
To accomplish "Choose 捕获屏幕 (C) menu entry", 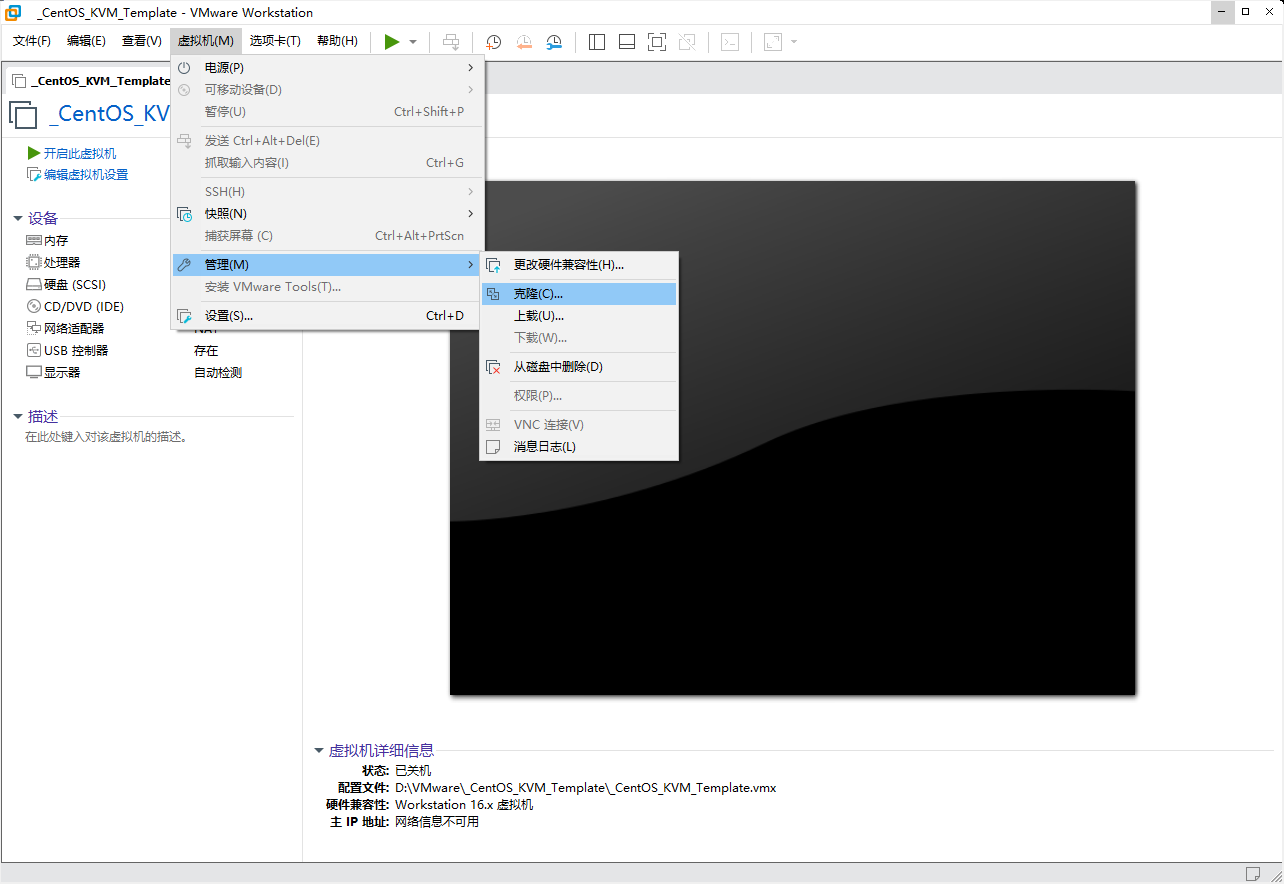I will point(327,236).
